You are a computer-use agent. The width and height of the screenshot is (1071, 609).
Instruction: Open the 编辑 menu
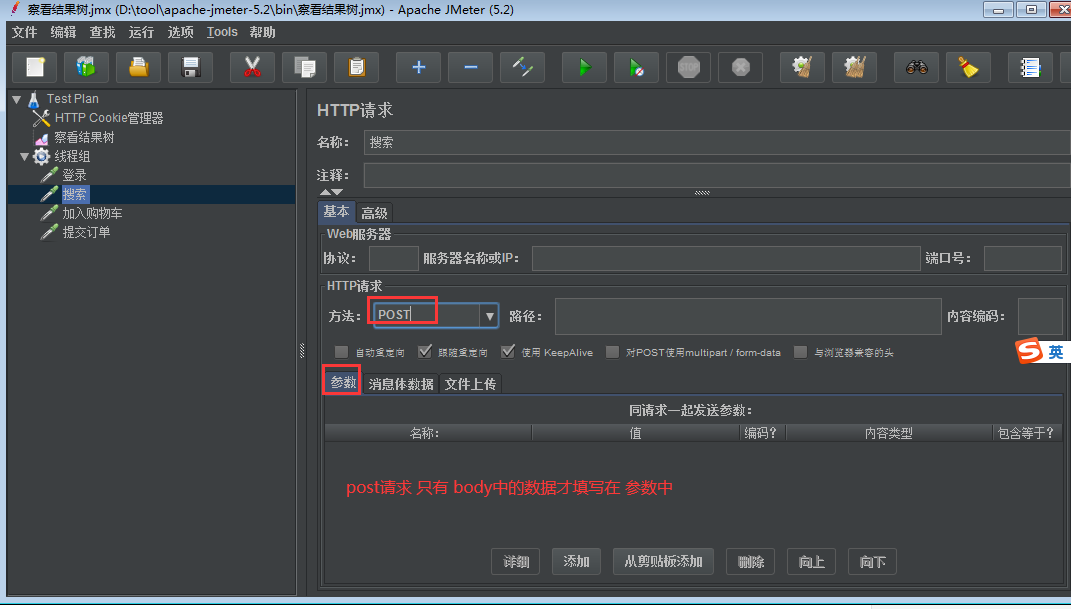coord(64,32)
